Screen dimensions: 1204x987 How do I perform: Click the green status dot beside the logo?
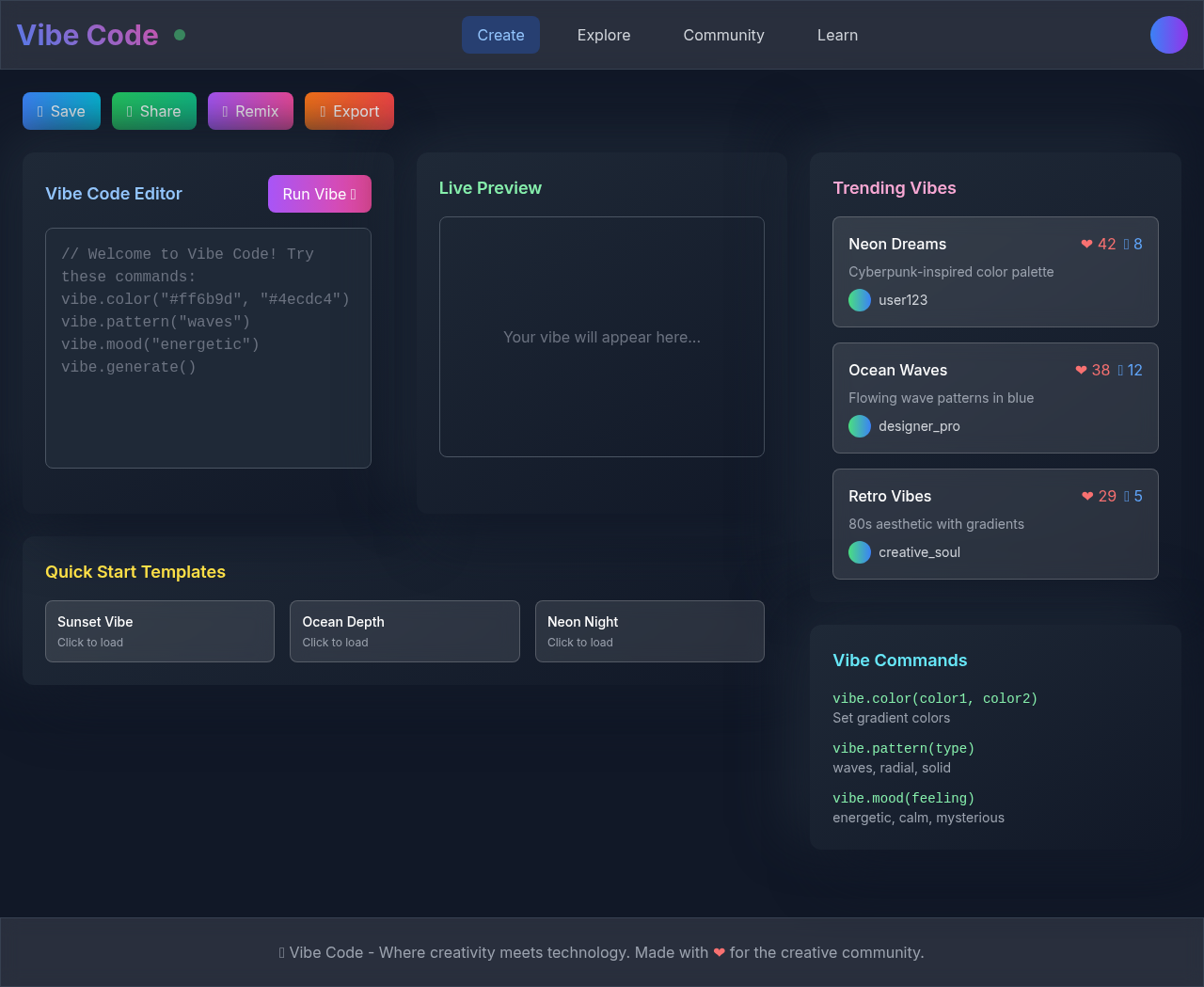point(179,35)
